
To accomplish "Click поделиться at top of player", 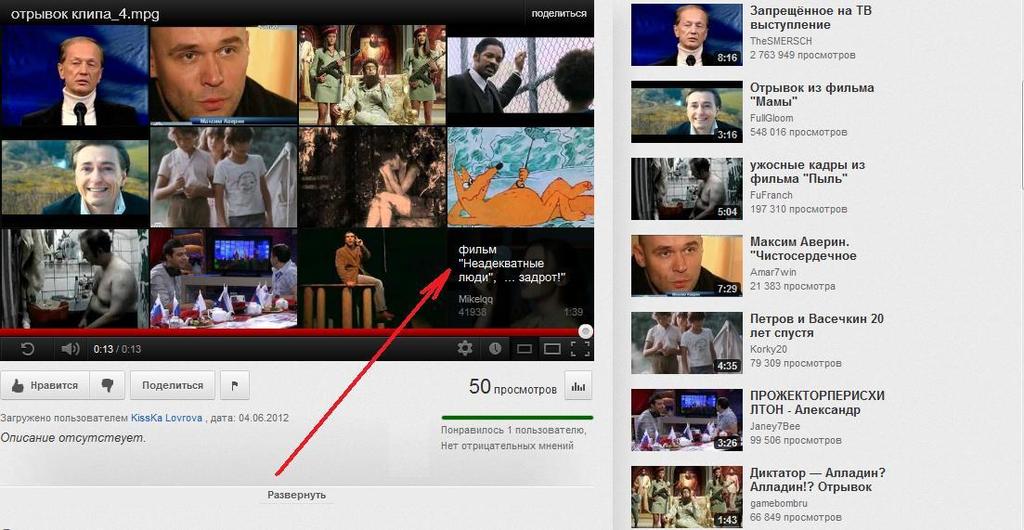I will pyautogui.click(x=559, y=13).
